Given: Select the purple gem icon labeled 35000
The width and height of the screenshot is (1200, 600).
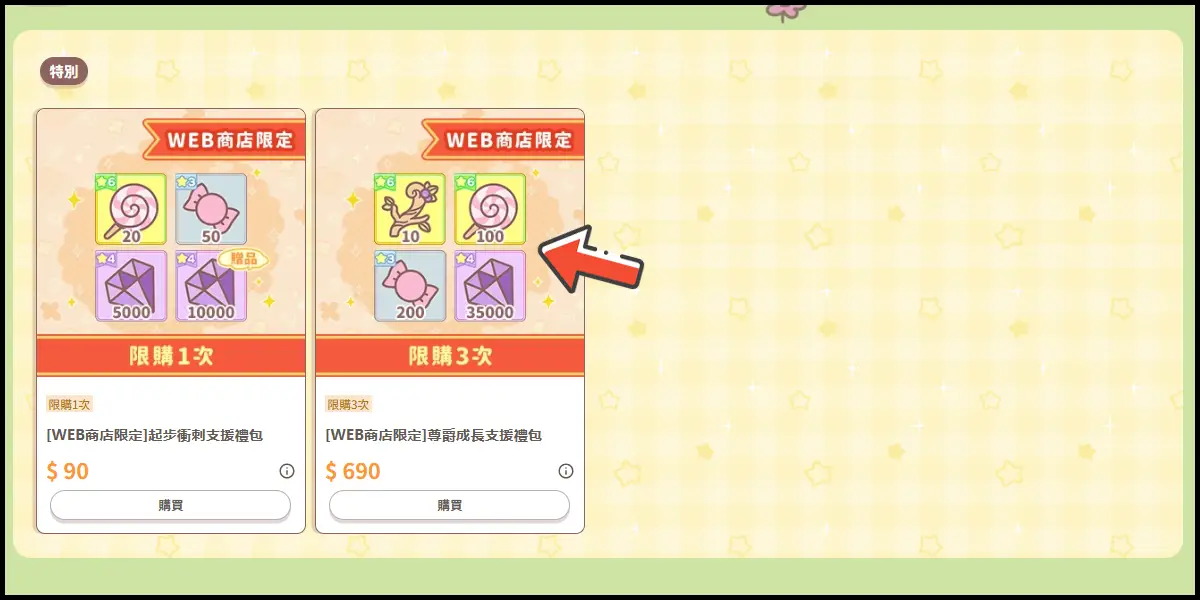Looking at the screenshot, I should pos(490,286).
